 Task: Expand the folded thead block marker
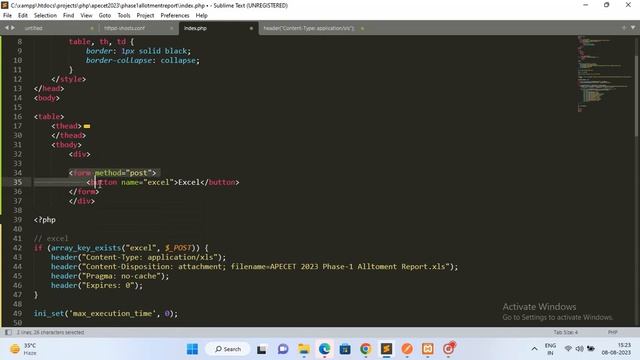[87, 126]
